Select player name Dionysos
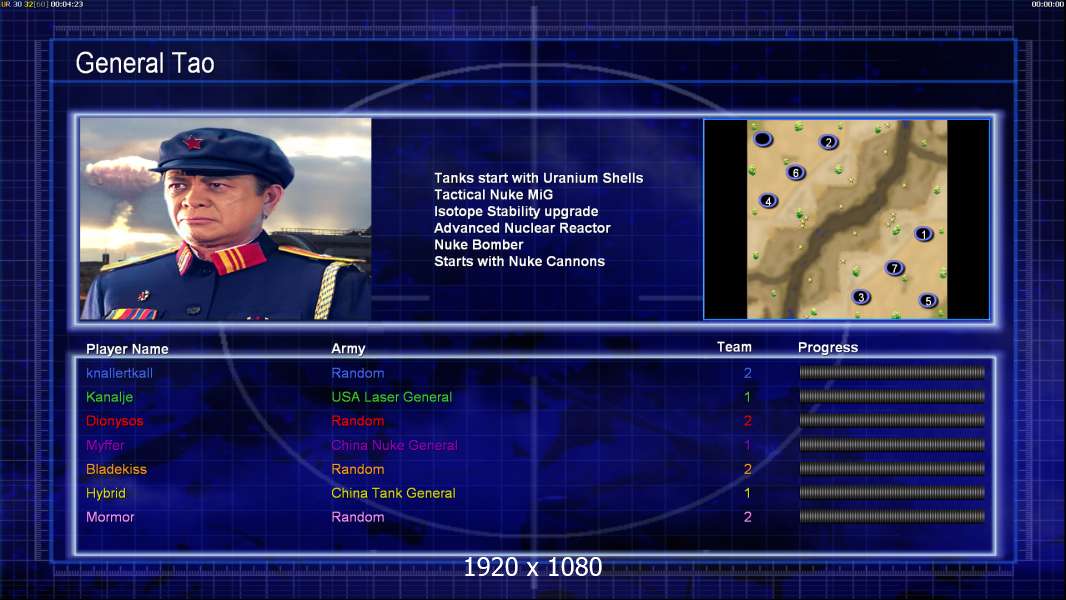 (114, 421)
